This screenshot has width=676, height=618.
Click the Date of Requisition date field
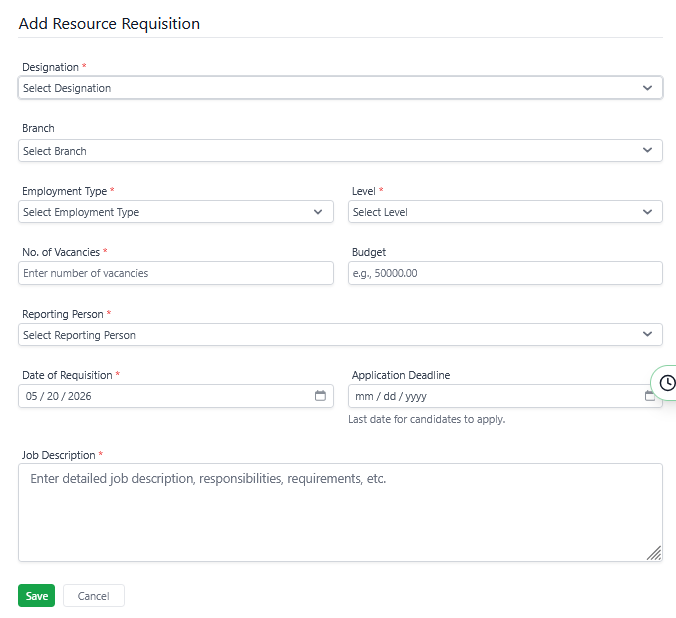click(176, 396)
